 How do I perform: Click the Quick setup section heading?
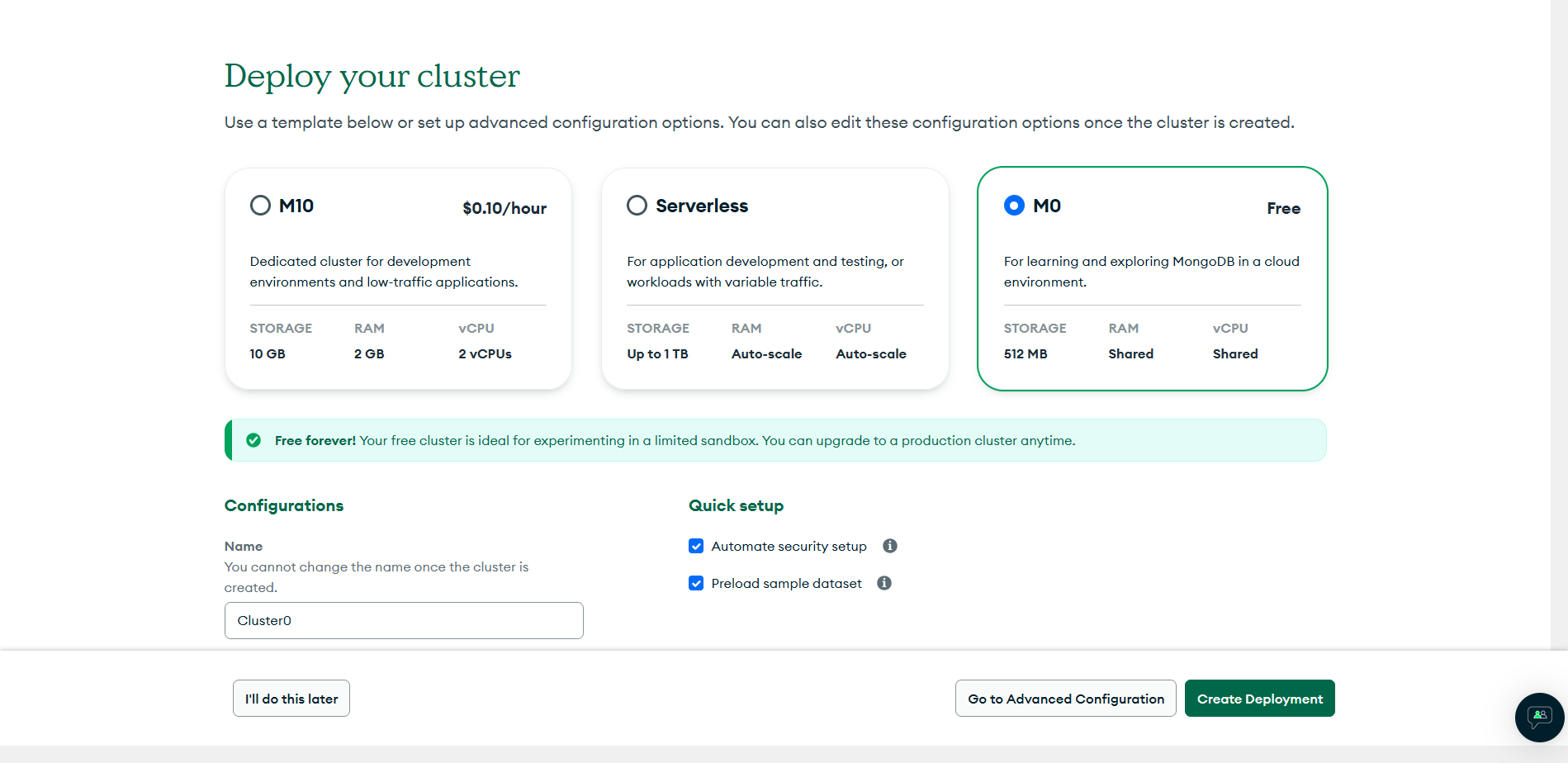737,505
